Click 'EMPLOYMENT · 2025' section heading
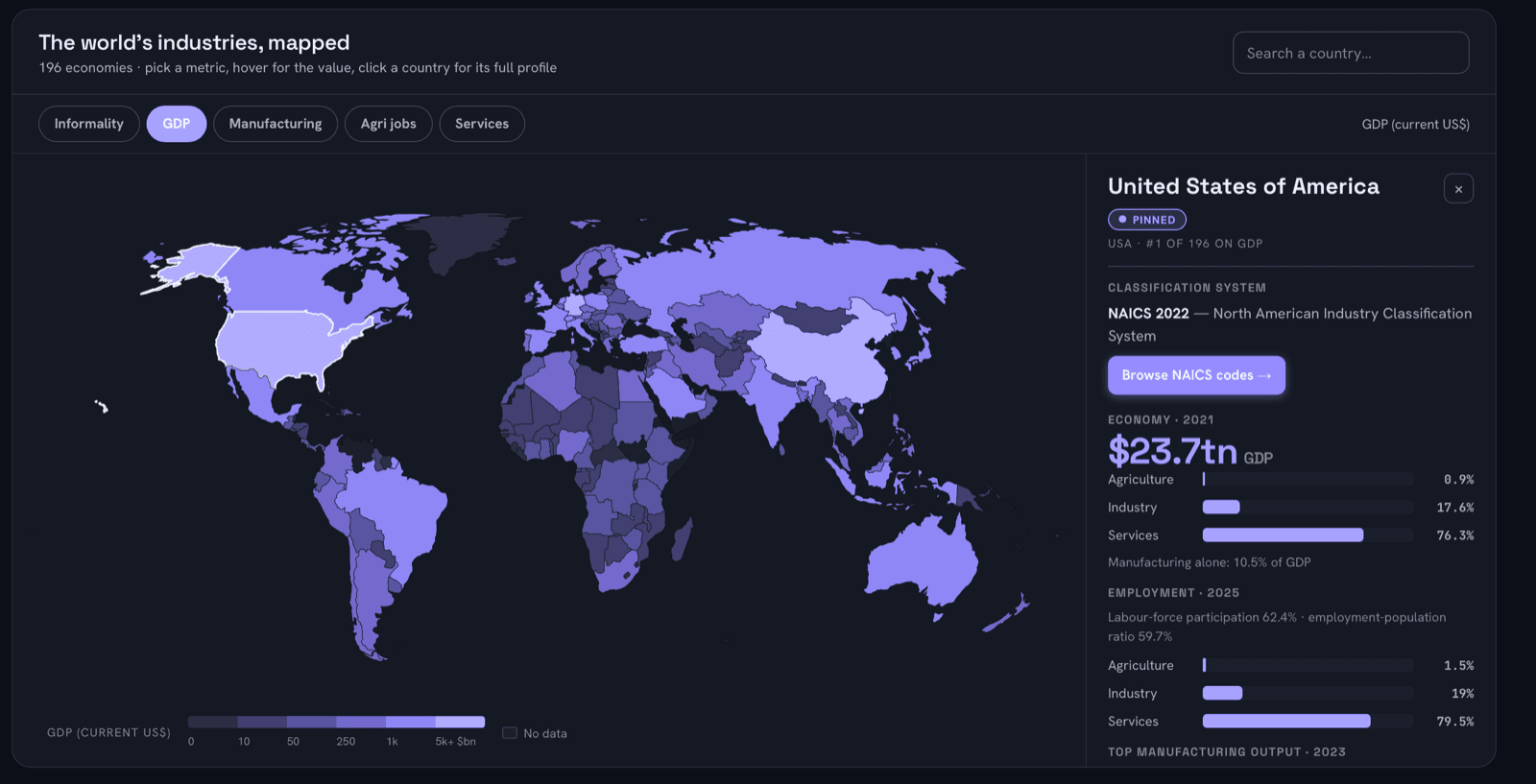The height and width of the screenshot is (784, 1536). 1173,593
